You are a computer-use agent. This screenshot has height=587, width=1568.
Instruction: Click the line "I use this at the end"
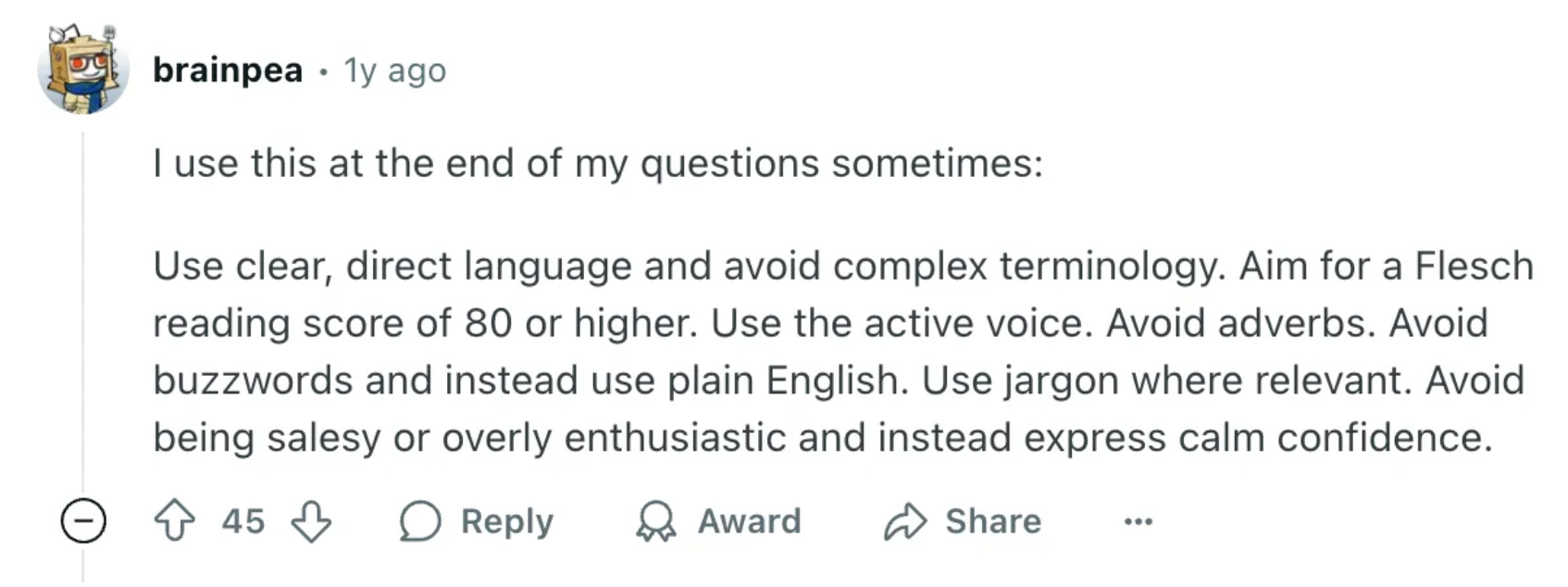[597, 164]
